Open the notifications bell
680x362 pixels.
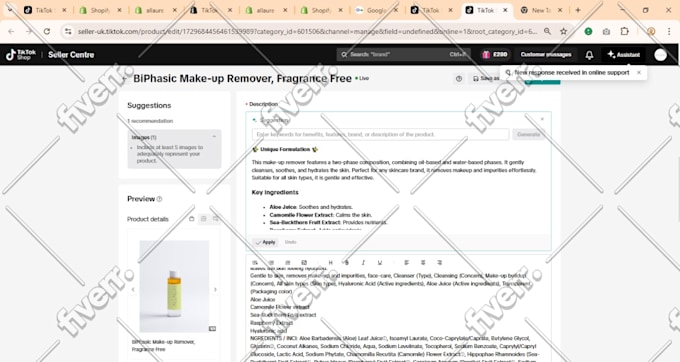click(589, 55)
